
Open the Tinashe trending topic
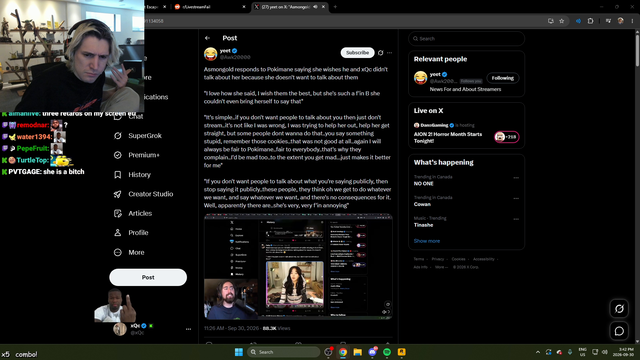click(x=423, y=225)
